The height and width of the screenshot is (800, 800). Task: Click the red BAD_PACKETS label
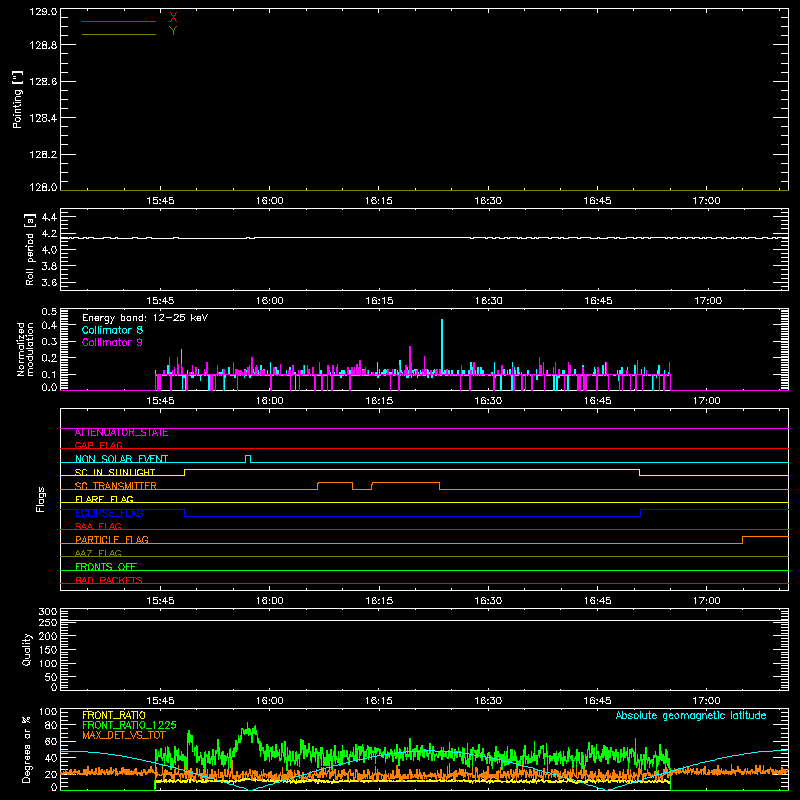point(109,580)
